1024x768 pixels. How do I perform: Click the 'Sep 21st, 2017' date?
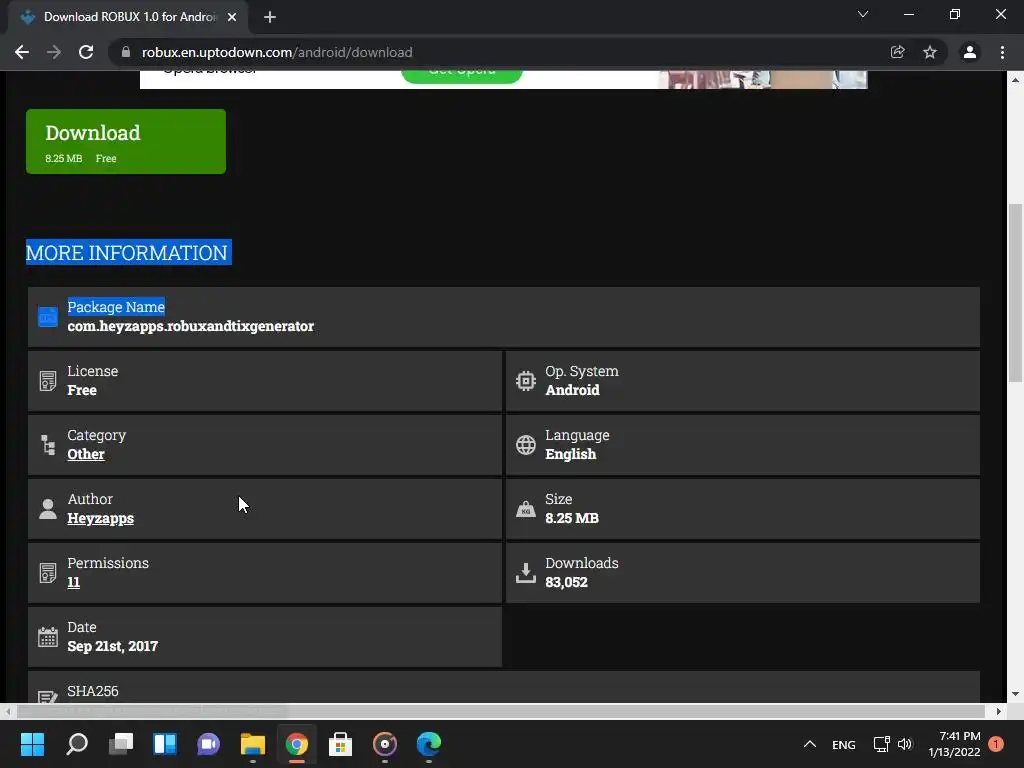click(x=112, y=646)
